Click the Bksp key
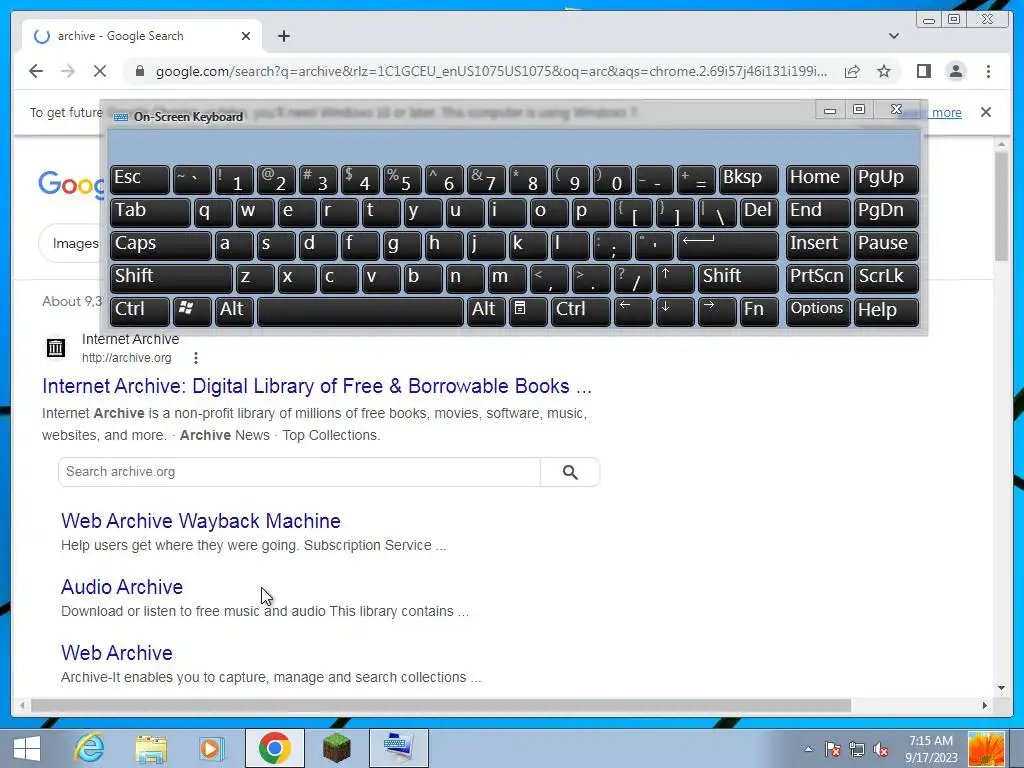The image size is (1024, 768). [749, 179]
